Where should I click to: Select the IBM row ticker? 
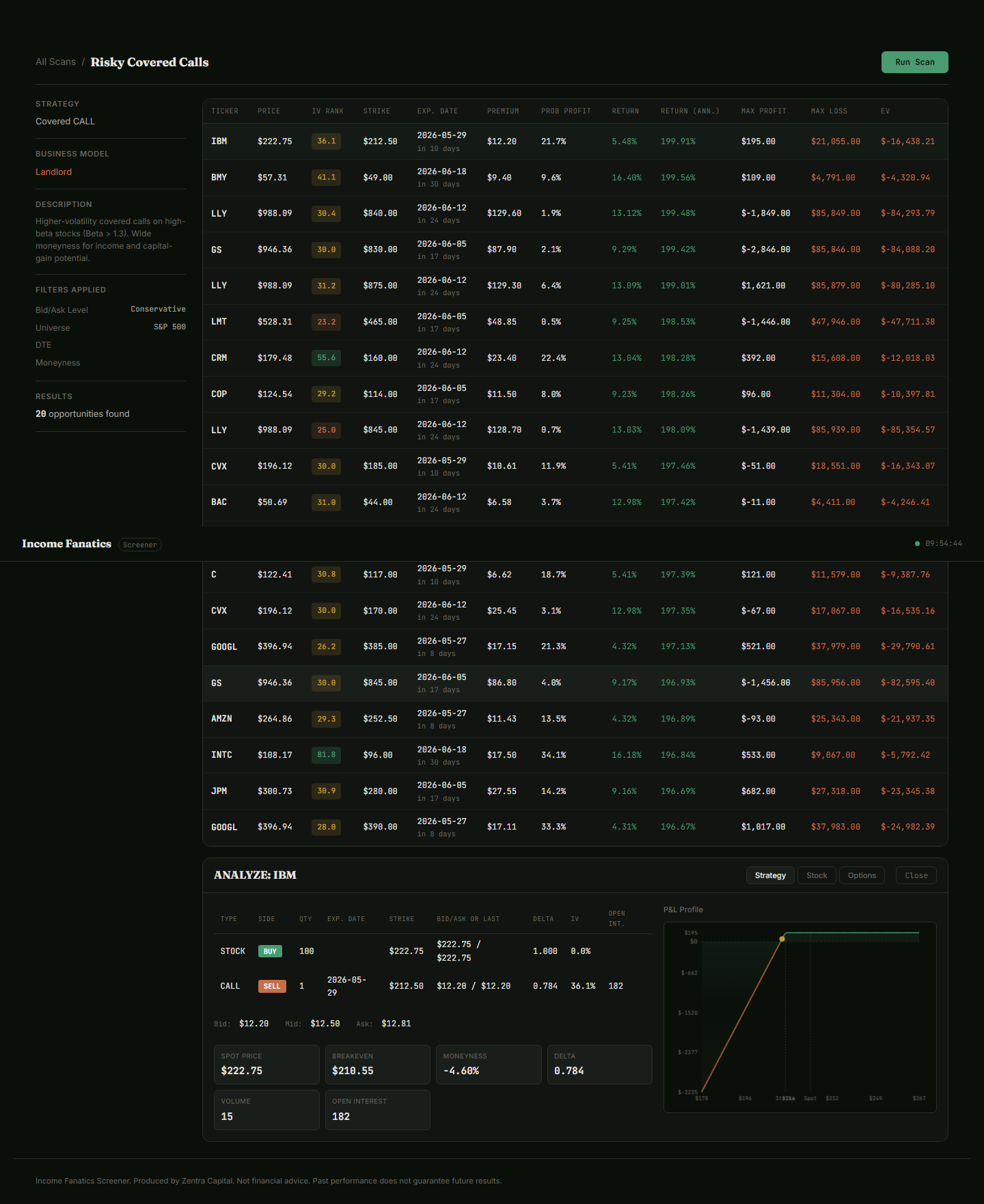click(x=219, y=141)
